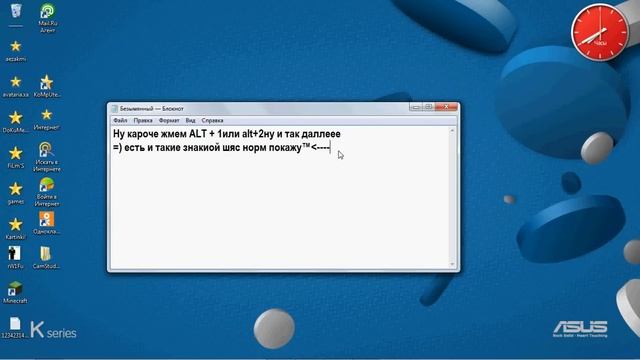
Task: Close the Notepad window
Action: point(446,107)
